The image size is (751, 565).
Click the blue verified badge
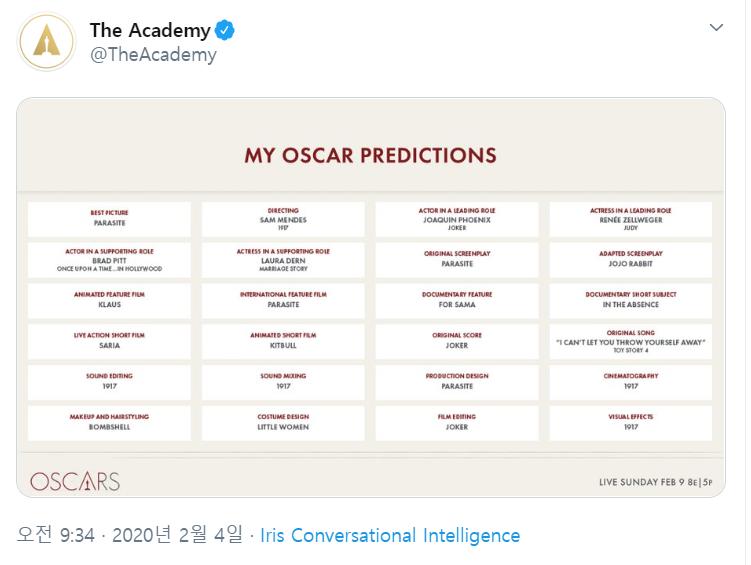[x=226, y=30]
